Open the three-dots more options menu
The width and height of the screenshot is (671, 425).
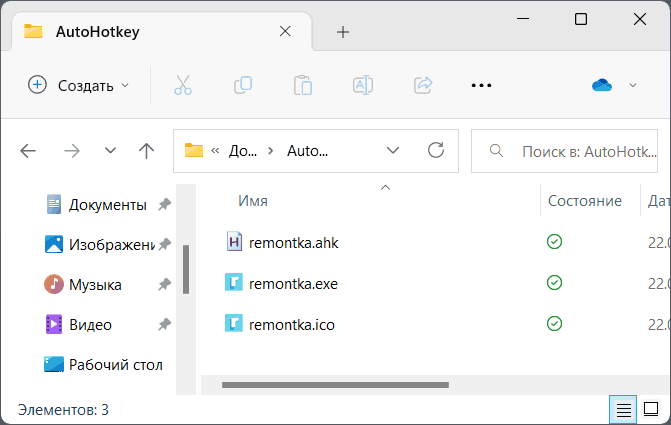481,86
